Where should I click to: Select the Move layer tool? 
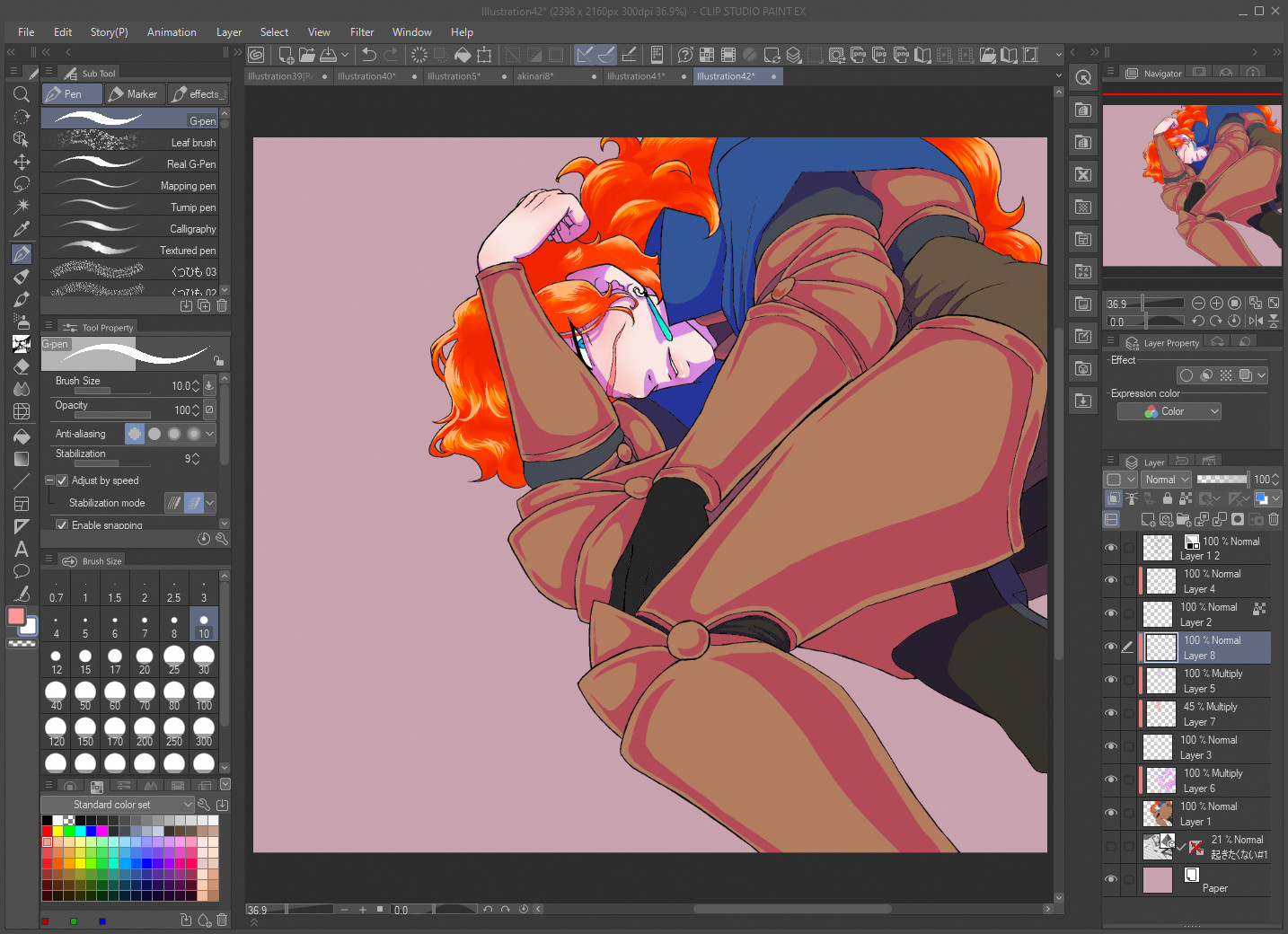tap(22, 162)
